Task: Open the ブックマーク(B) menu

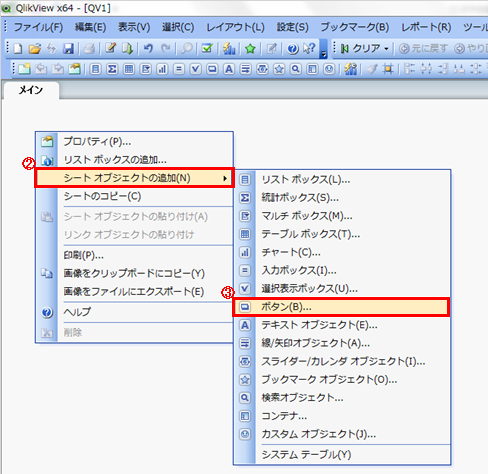Action: click(355, 27)
